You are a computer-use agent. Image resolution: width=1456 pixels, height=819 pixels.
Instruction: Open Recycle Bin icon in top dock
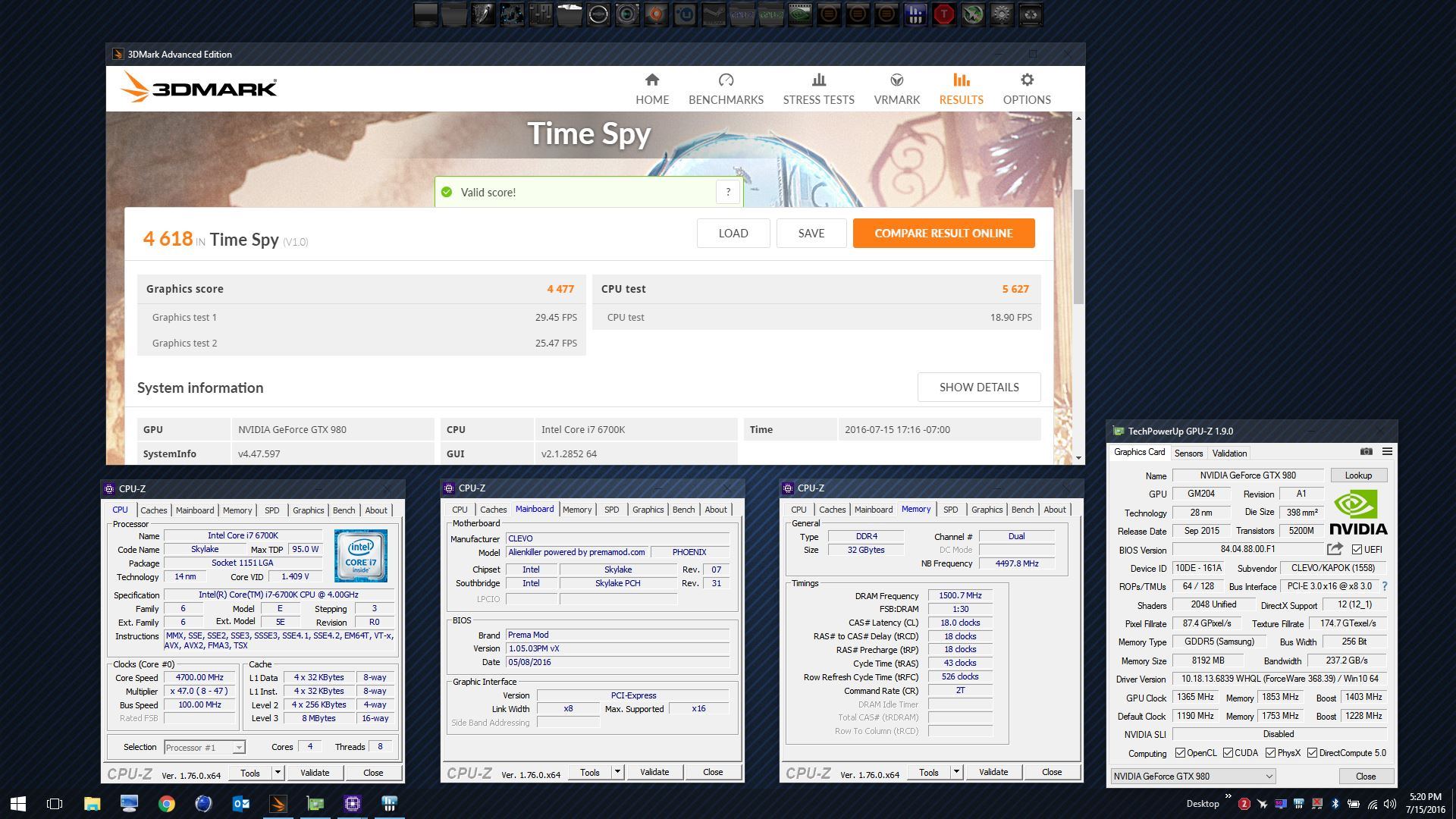pyautogui.click(x=1031, y=14)
